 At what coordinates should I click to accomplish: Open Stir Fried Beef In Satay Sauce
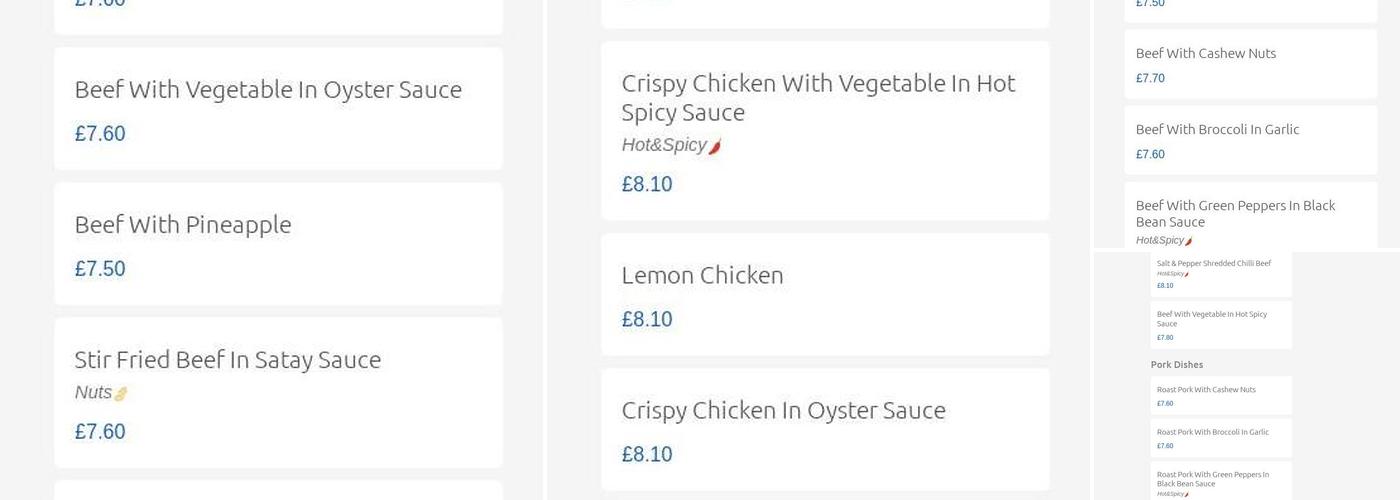click(x=228, y=360)
